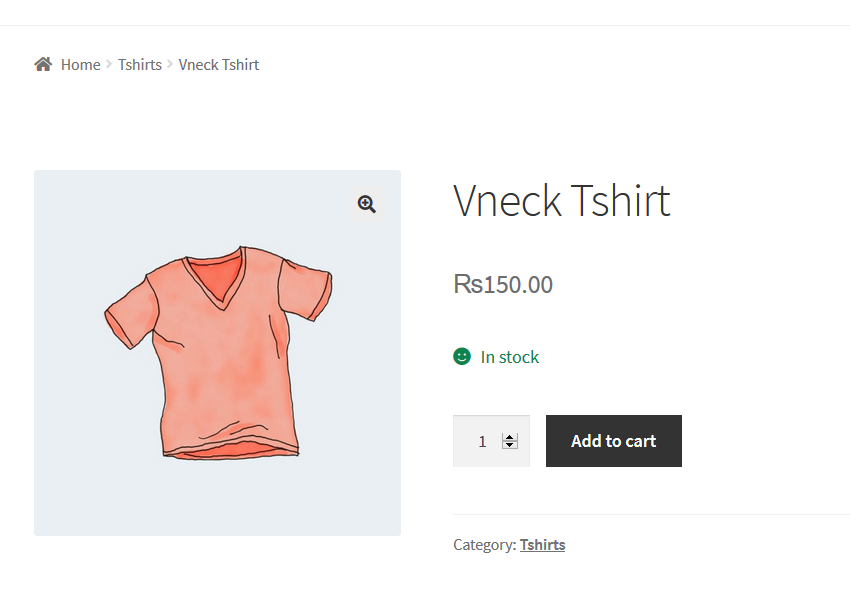Decrease quantity with the down arrow
The height and width of the screenshot is (589, 850).
(x=510, y=445)
